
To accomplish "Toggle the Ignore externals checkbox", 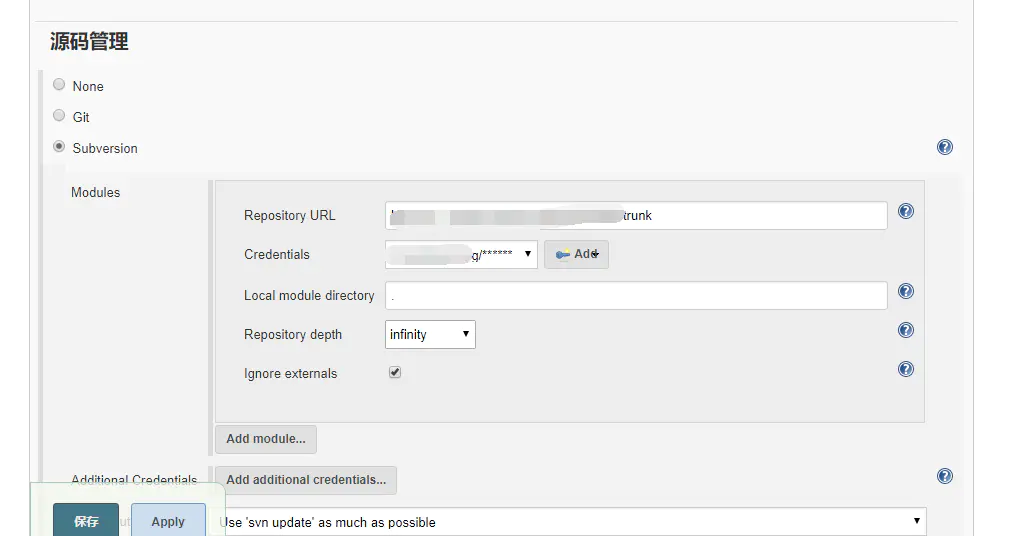I will point(395,372).
